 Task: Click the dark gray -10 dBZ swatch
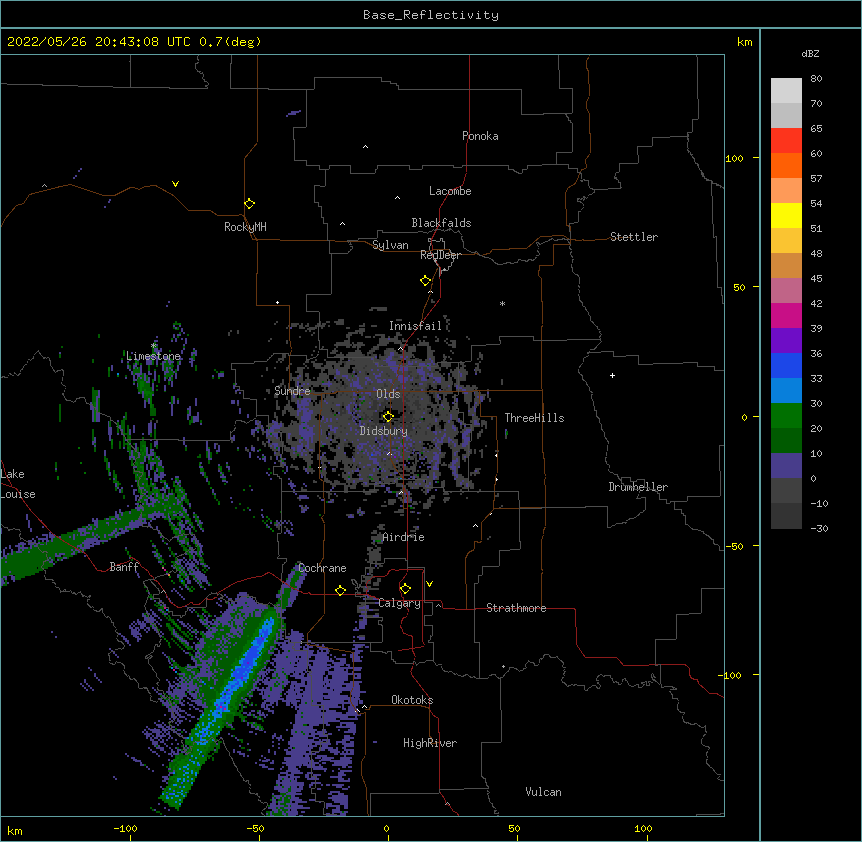click(786, 516)
